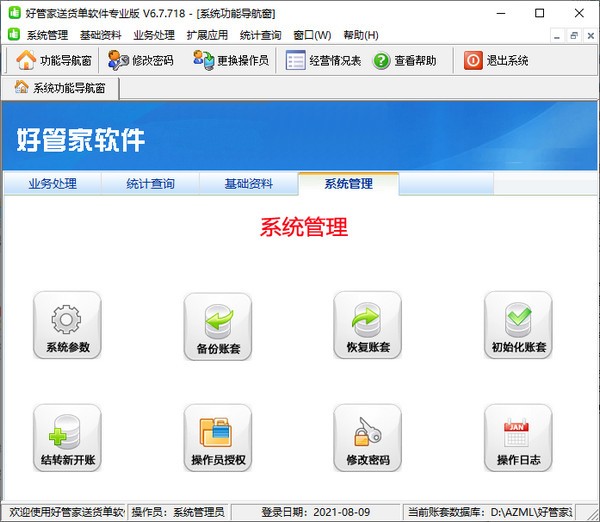Open the 窗口(W) menu
600x522 pixels.
(312, 35)
